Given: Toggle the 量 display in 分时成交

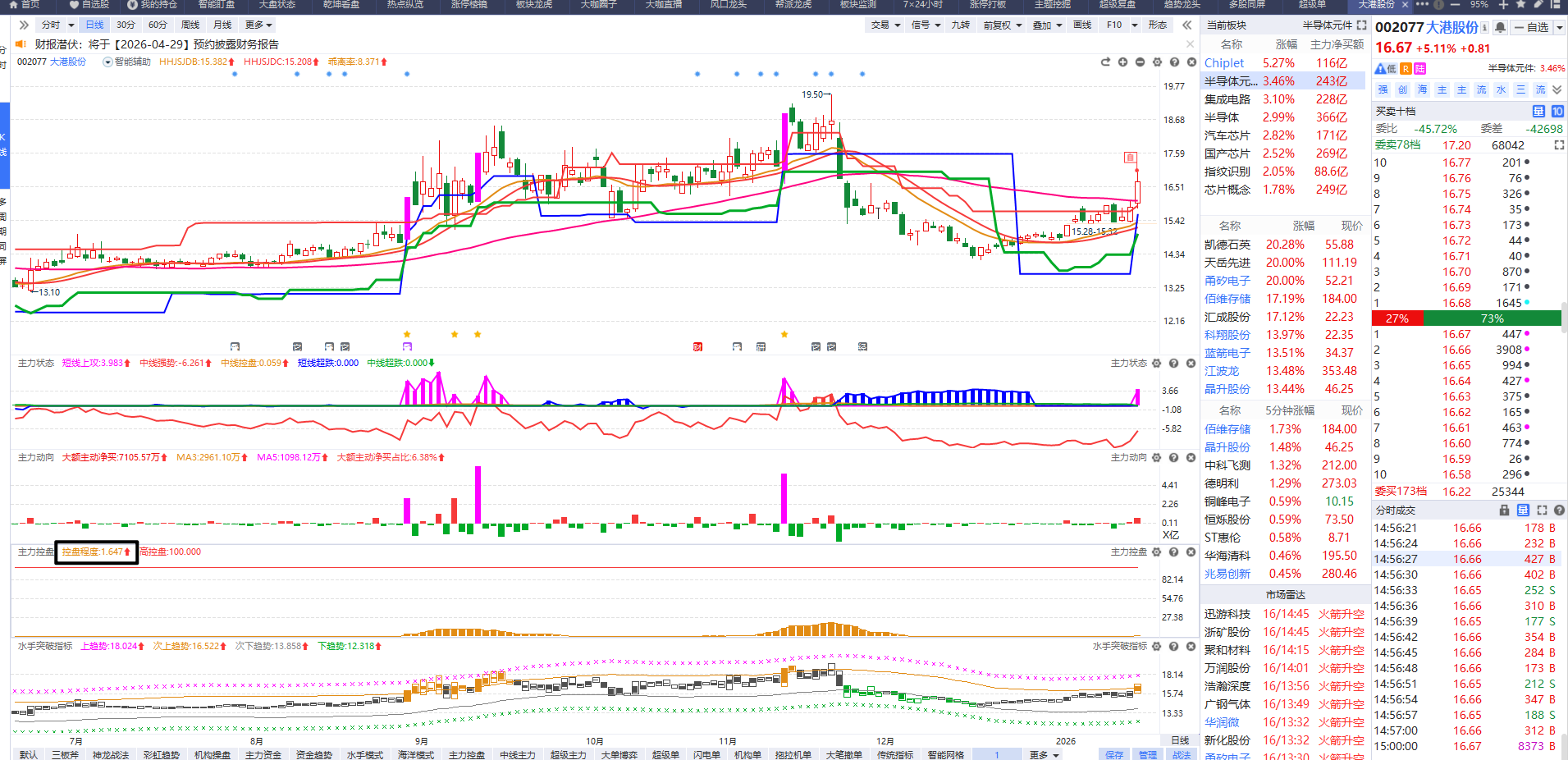Looking at the screenshot, I should tap(1523, 510).
